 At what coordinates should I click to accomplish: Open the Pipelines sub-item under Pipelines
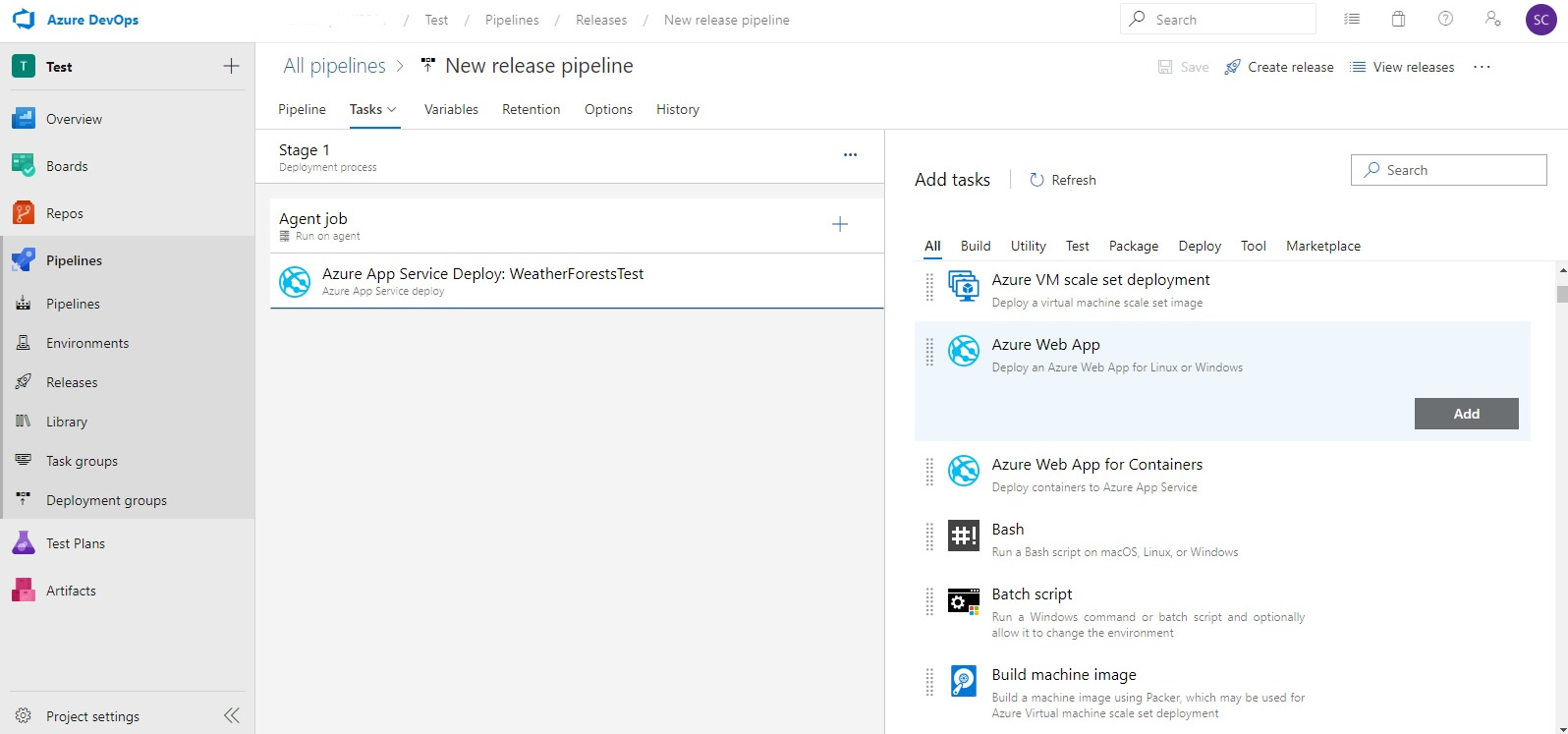pyautogui.click(x=73, y=304)
